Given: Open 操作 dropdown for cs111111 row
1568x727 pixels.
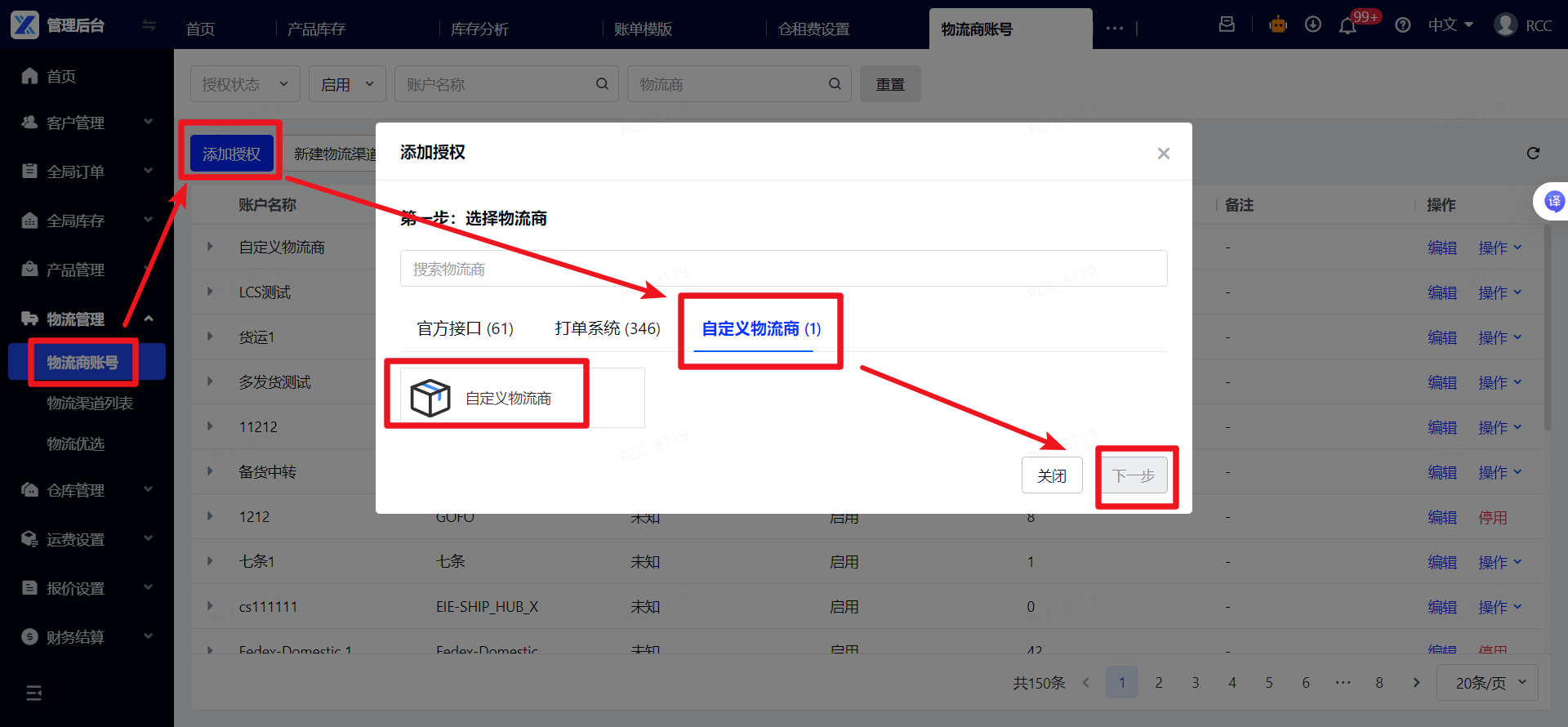Looking at the screenshot, I should (x=1500, y=607).
